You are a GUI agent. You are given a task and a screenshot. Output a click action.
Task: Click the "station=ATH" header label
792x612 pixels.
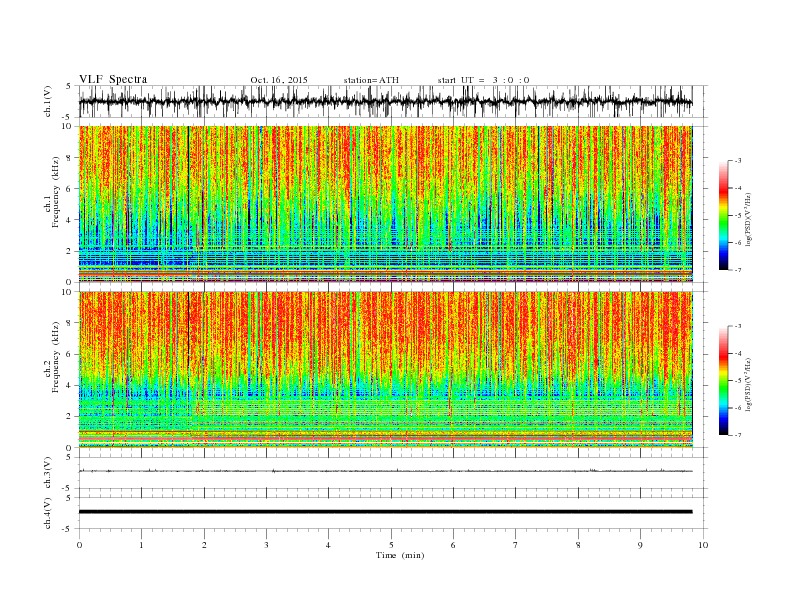pos(371,80)
